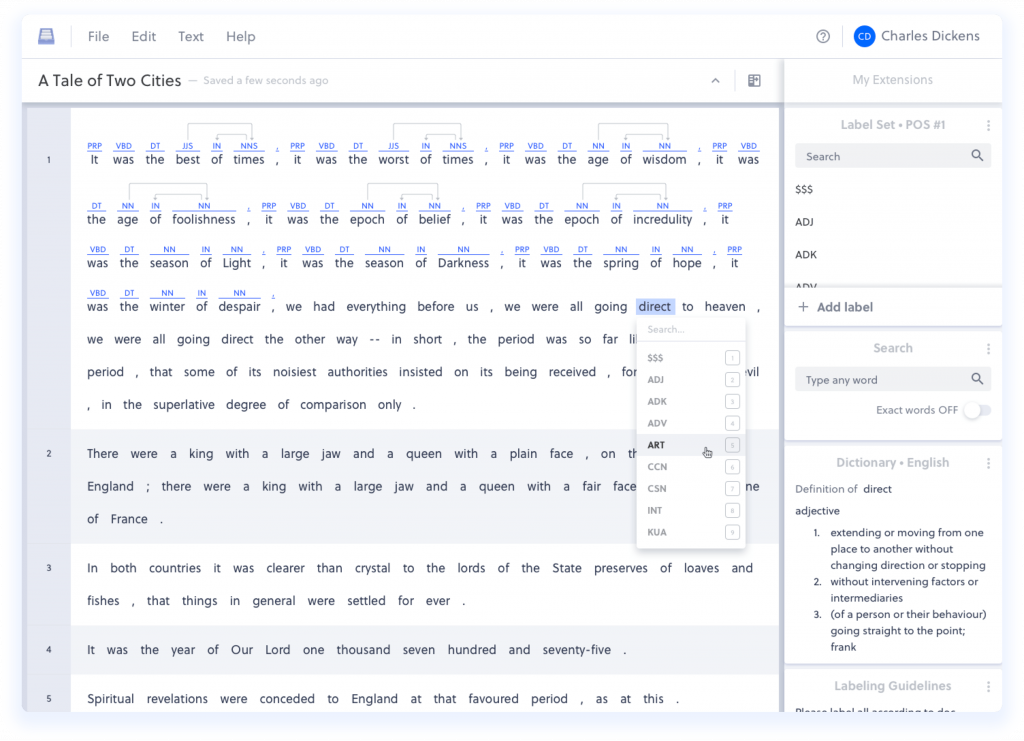The height and width of the screenshot is (741, 1024).
Task: Choose ART in the label dropdown
Action: coord(691,445)
